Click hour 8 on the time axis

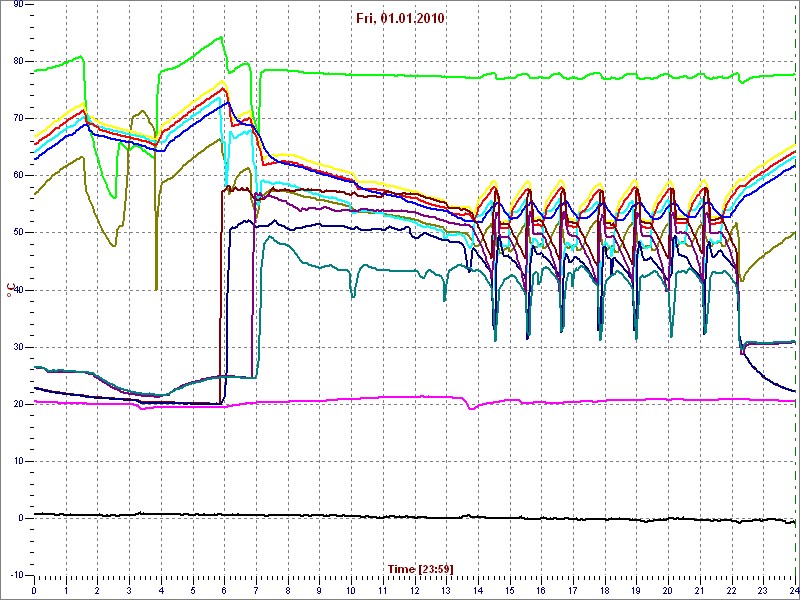pos(288,591)
